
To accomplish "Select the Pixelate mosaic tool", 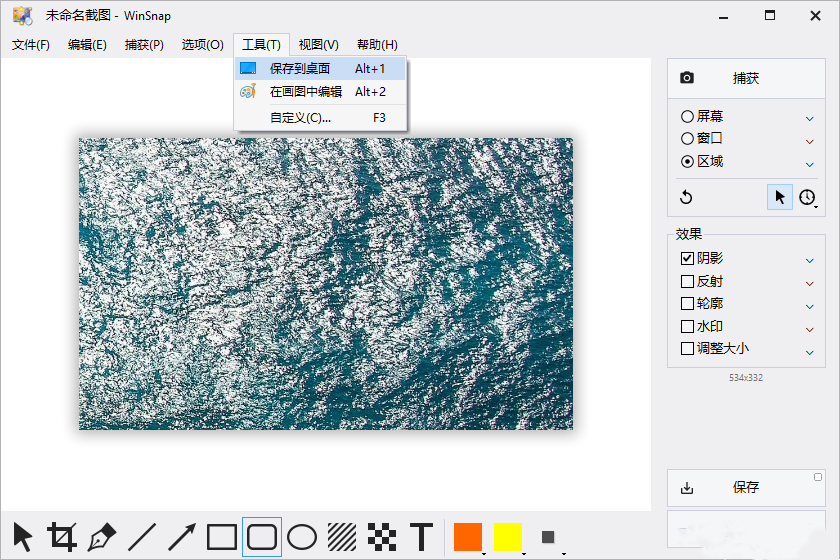I will pyautogui.click(x=382, y=537).
